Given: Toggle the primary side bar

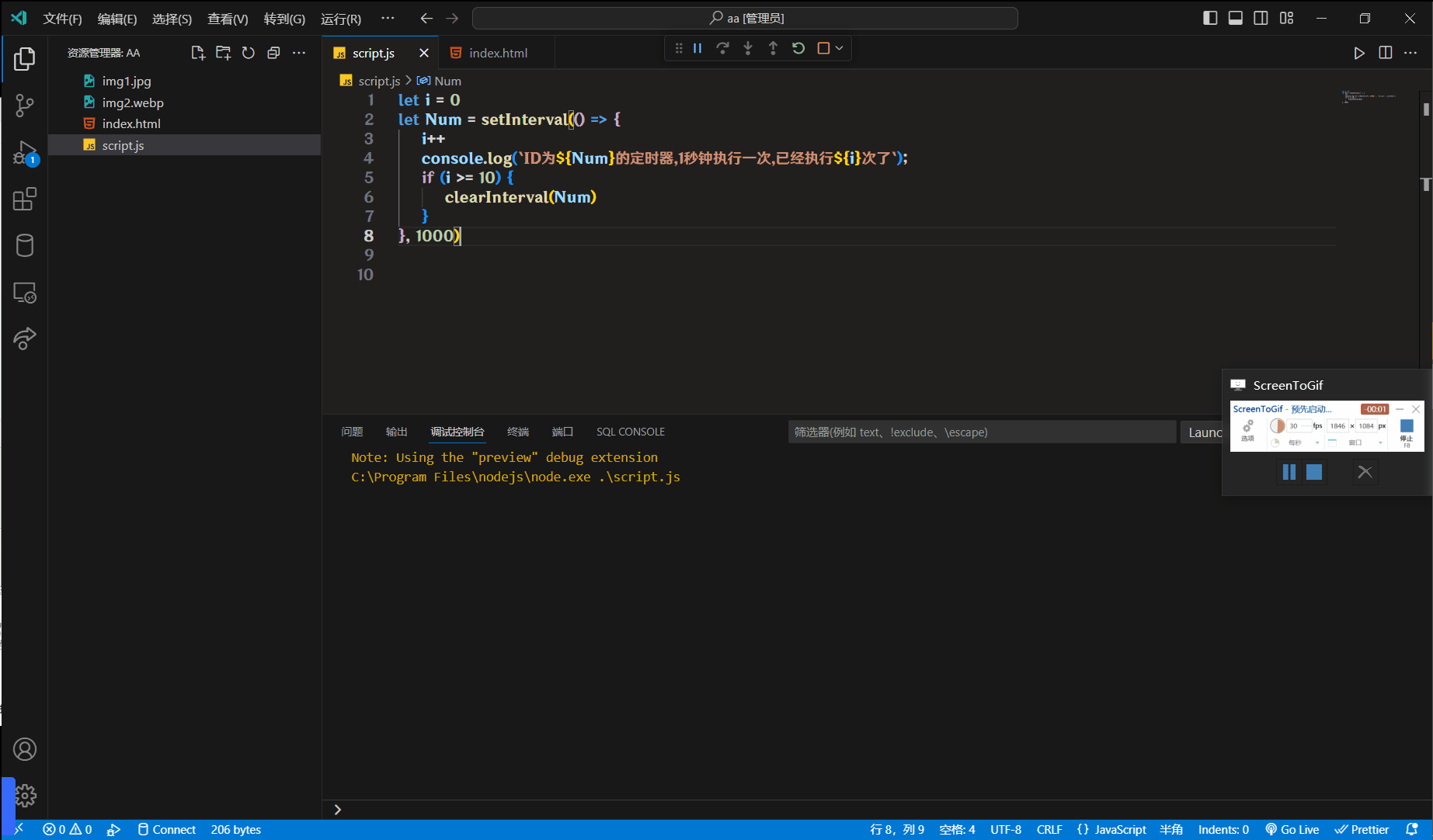Looking at the screenshot, I should [x=1210, y=18].
